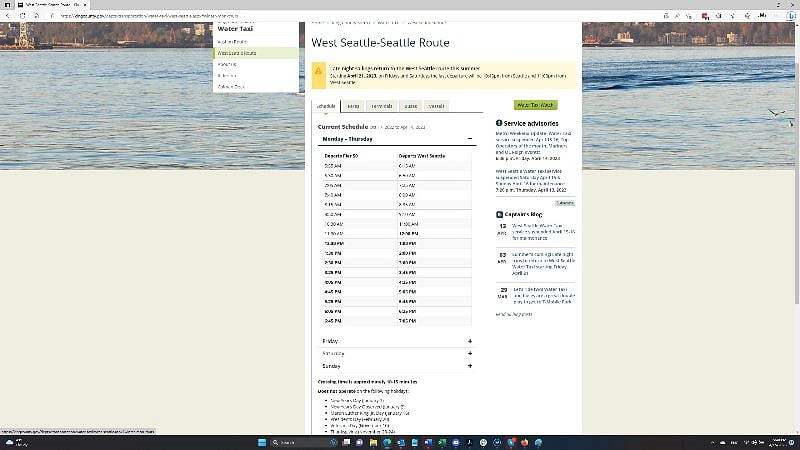Expand the Sunday schedule section
Screen dimensions: 800x450
[397, 366]
